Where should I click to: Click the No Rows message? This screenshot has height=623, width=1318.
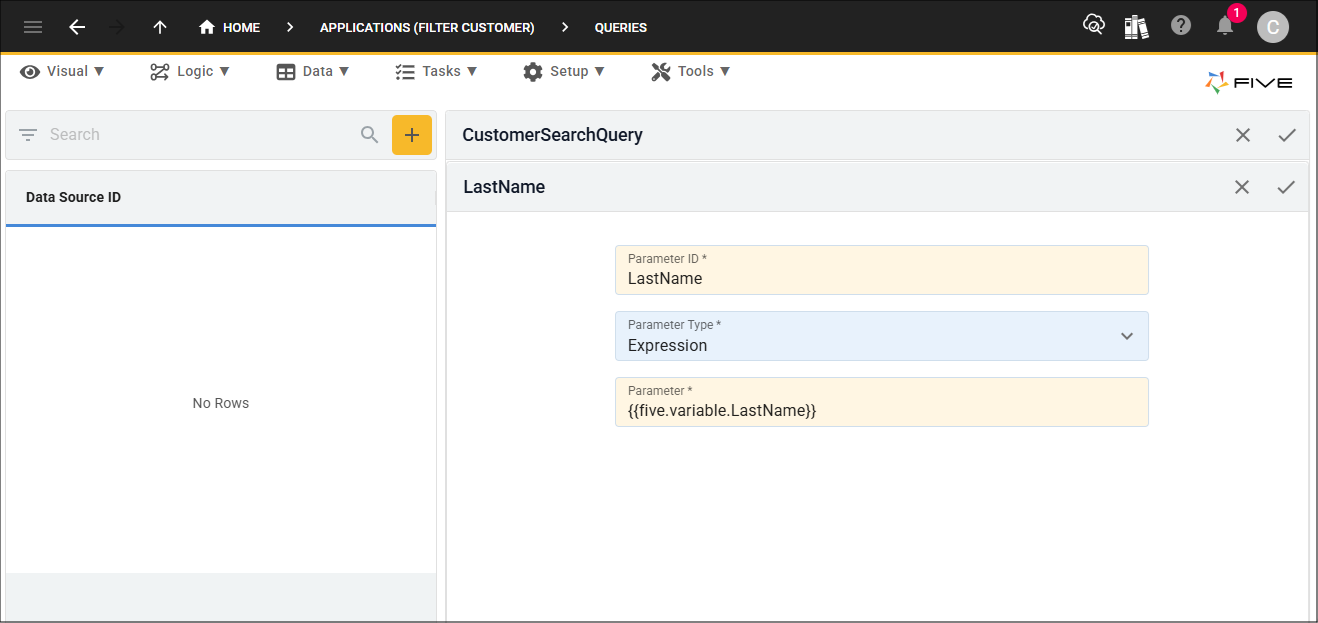click(x=221, y=403)
